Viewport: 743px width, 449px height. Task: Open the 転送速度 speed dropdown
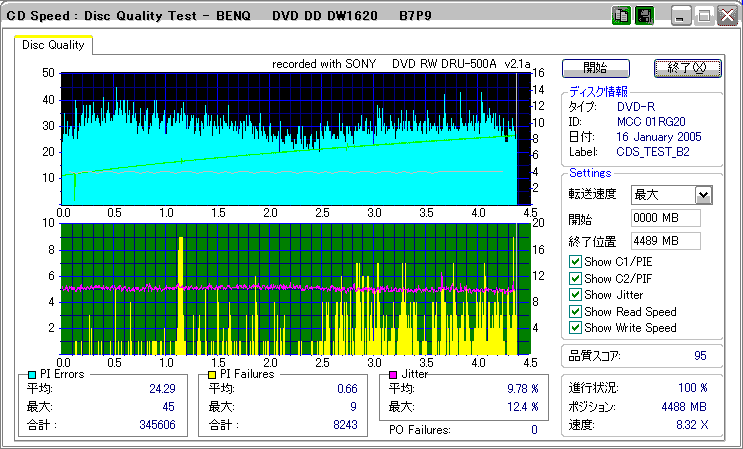point(703,194)
